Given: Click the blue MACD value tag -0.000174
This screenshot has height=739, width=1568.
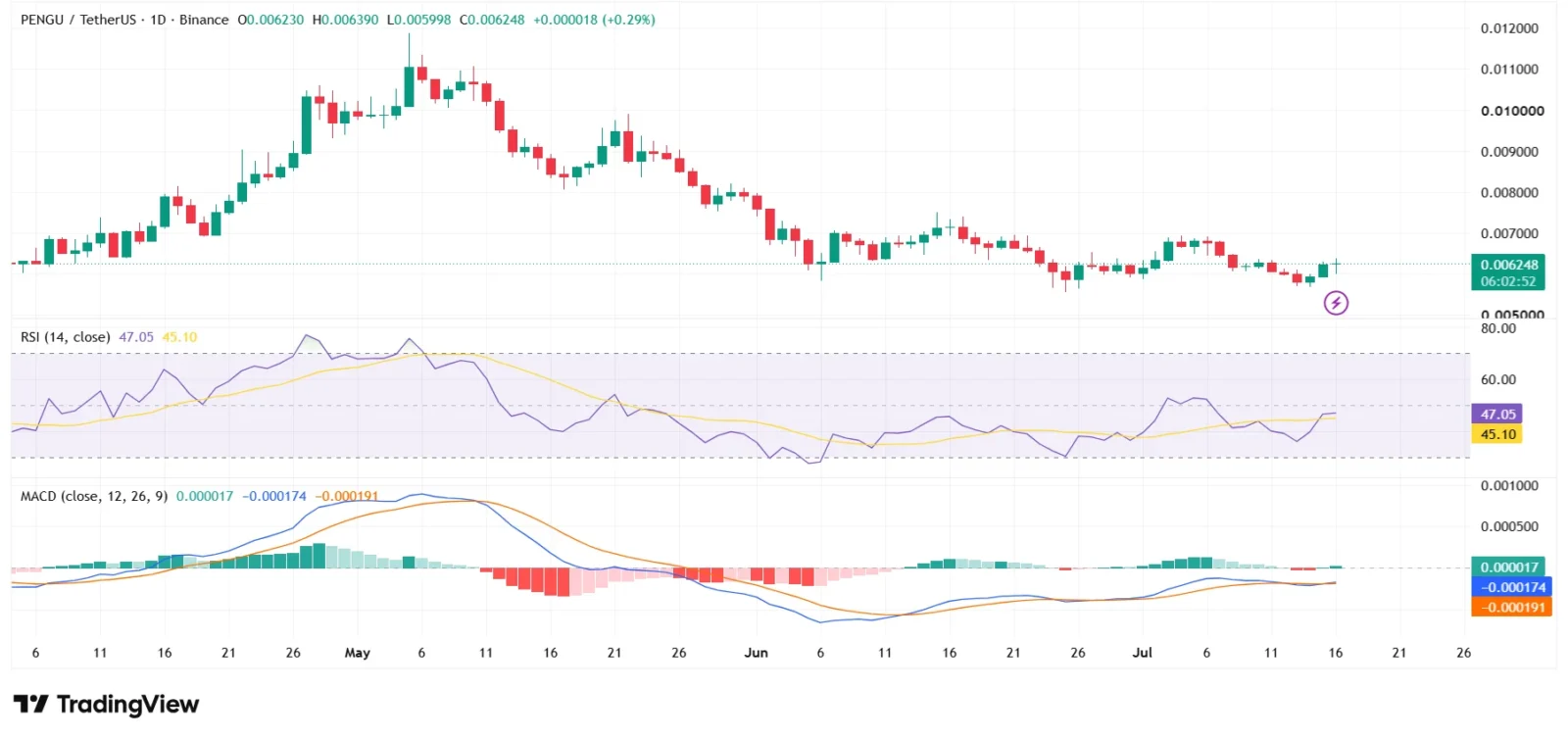Looking at the screenshot, I should point(1511,587).
